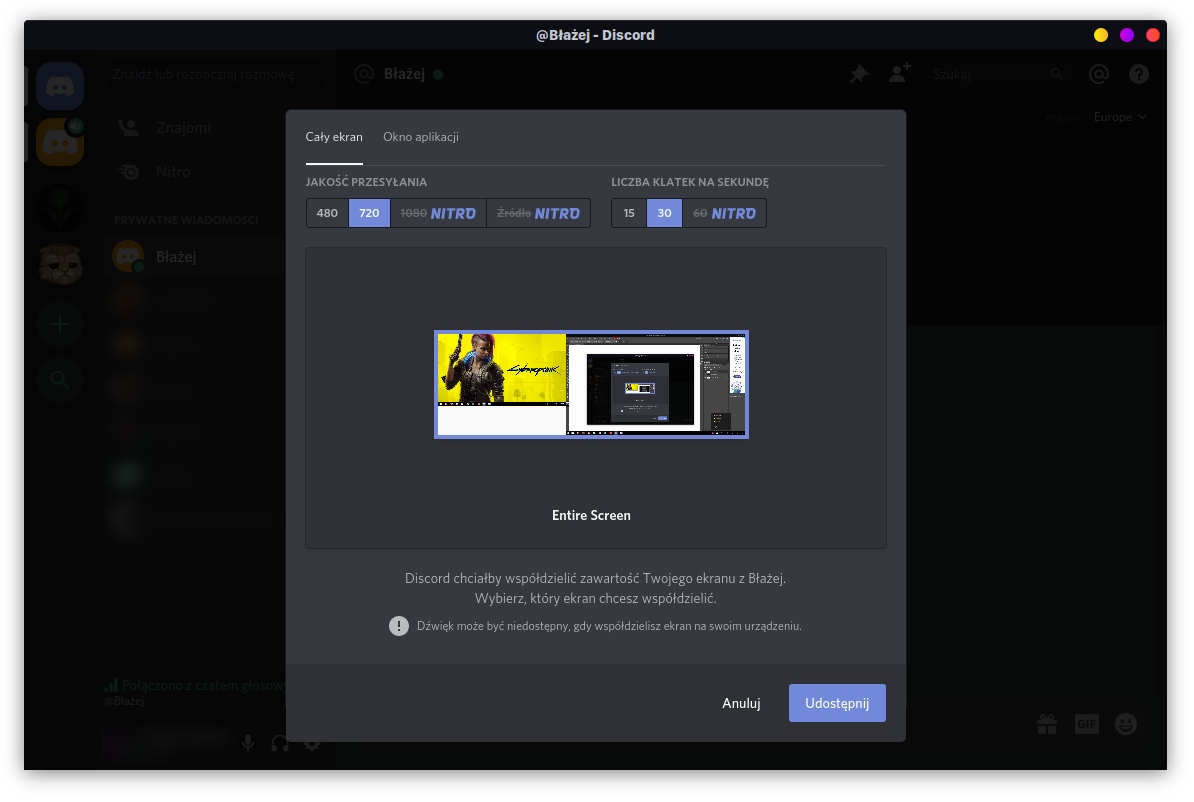Open the Europe region dropdown
The width and height of the screenshot is (1194, 802).
[x=1119, y=117]
